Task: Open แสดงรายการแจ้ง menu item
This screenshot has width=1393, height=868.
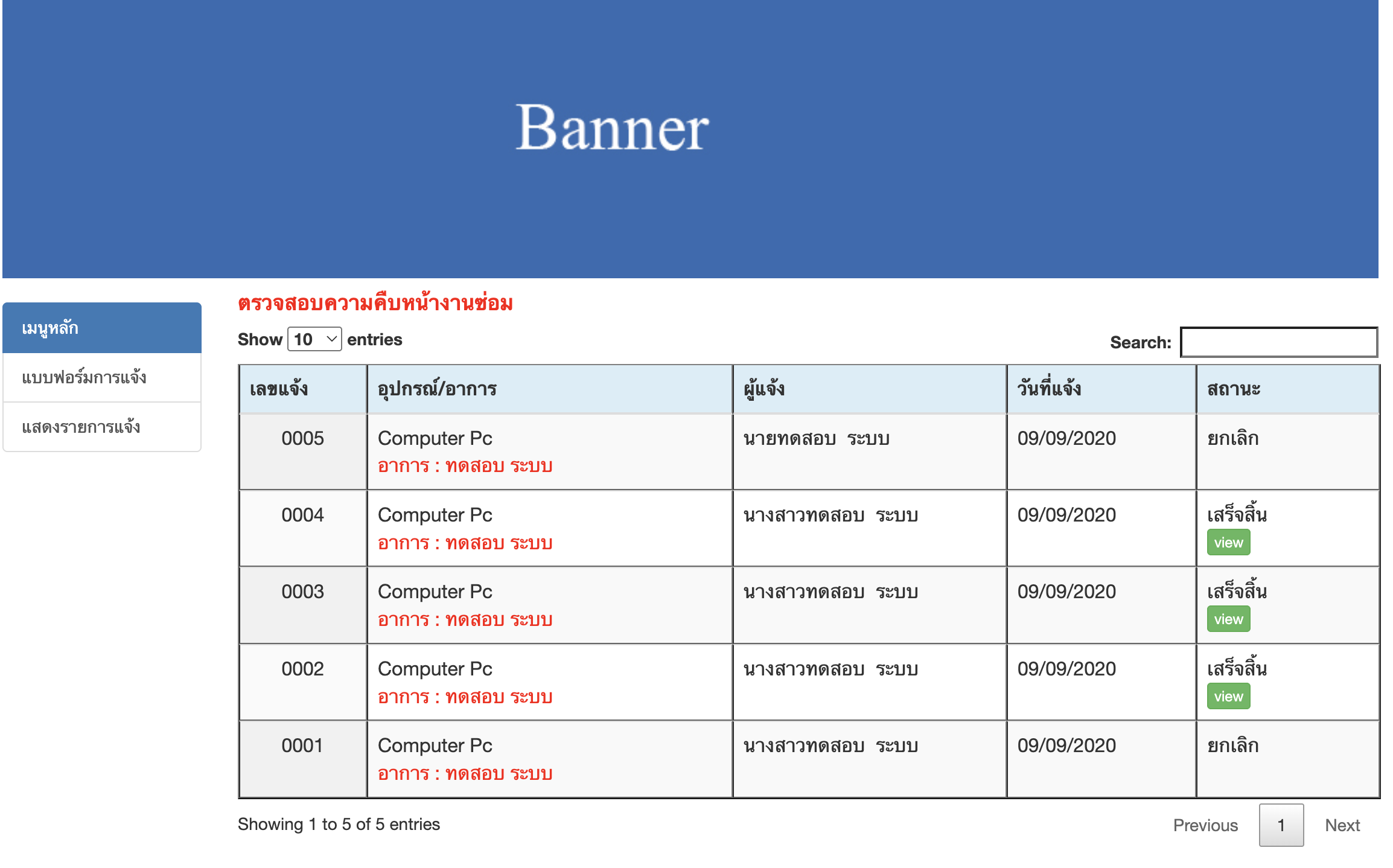Action: (81, 427)
